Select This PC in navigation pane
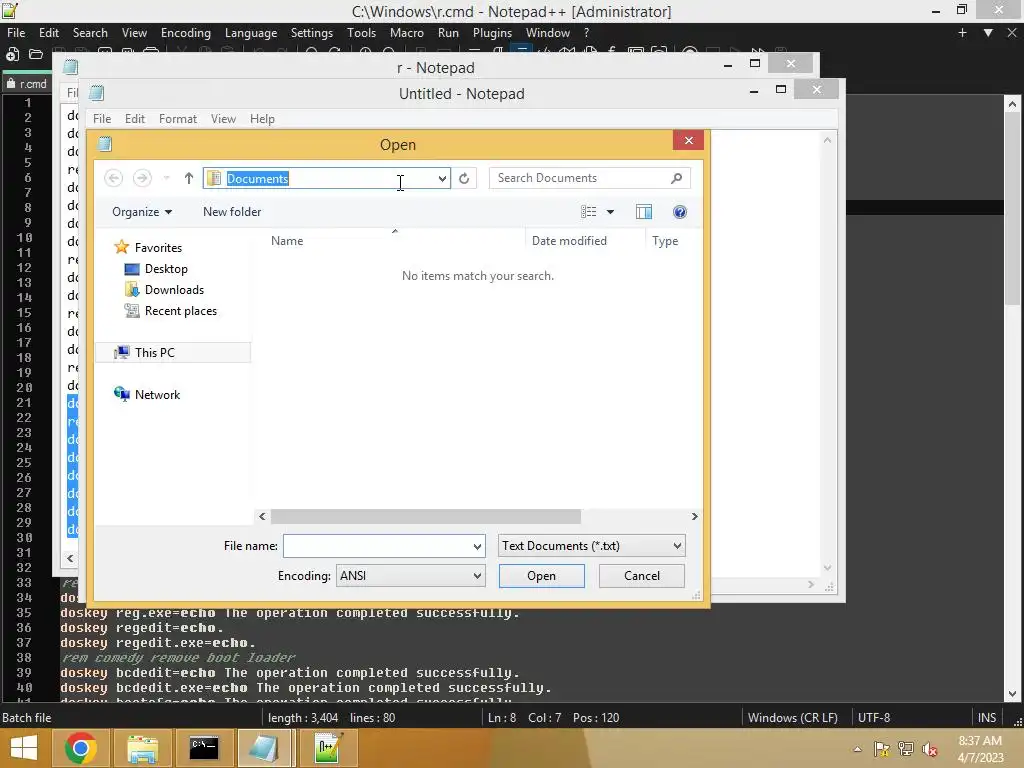This screenshot has width=1024, height=768. pos(155,353)
